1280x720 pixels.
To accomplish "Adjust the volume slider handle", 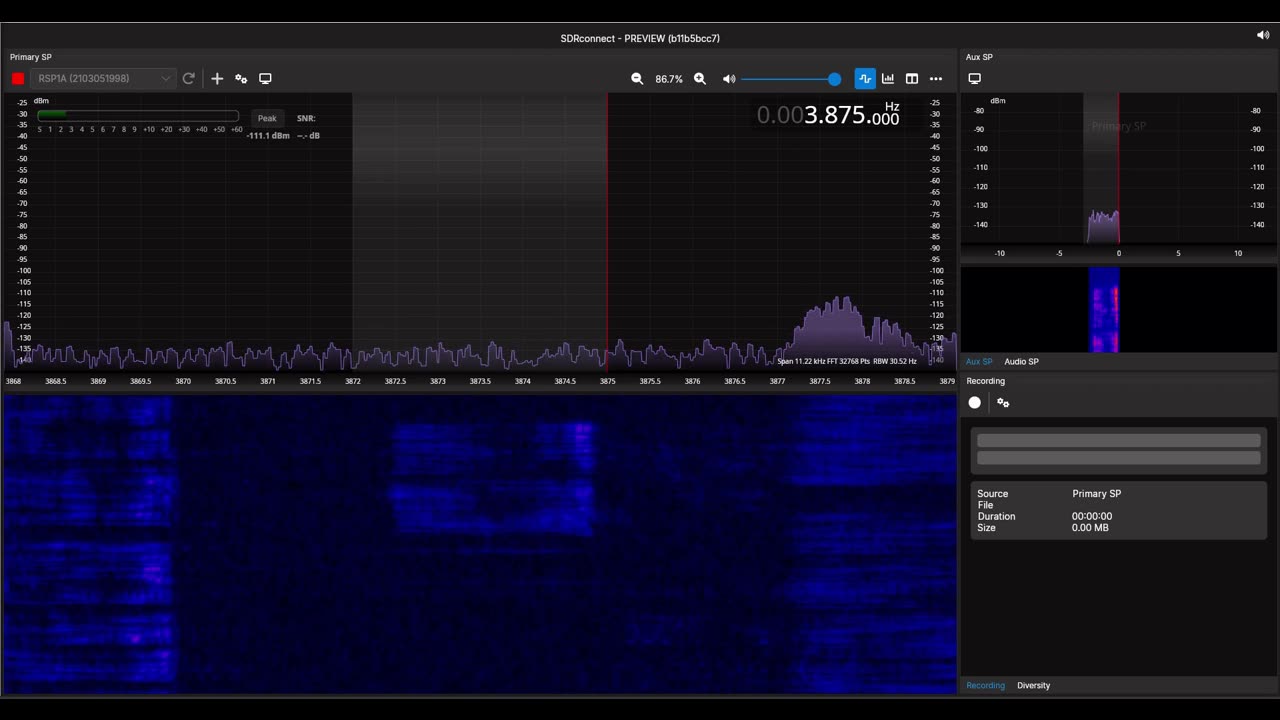I will pos(834,79).
